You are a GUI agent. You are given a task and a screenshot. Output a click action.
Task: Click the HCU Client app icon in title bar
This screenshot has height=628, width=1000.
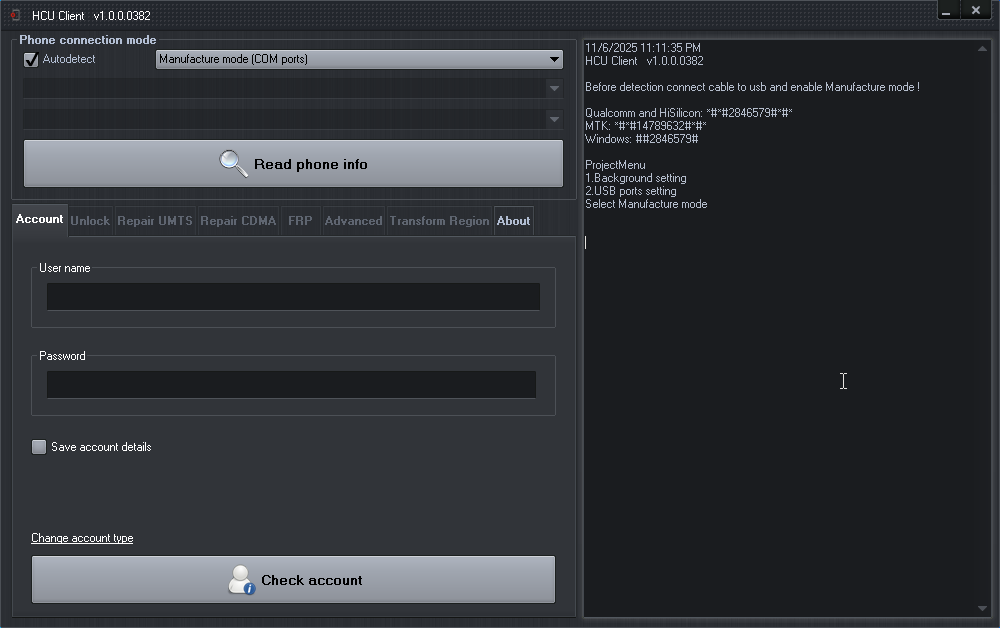point(15,15)
